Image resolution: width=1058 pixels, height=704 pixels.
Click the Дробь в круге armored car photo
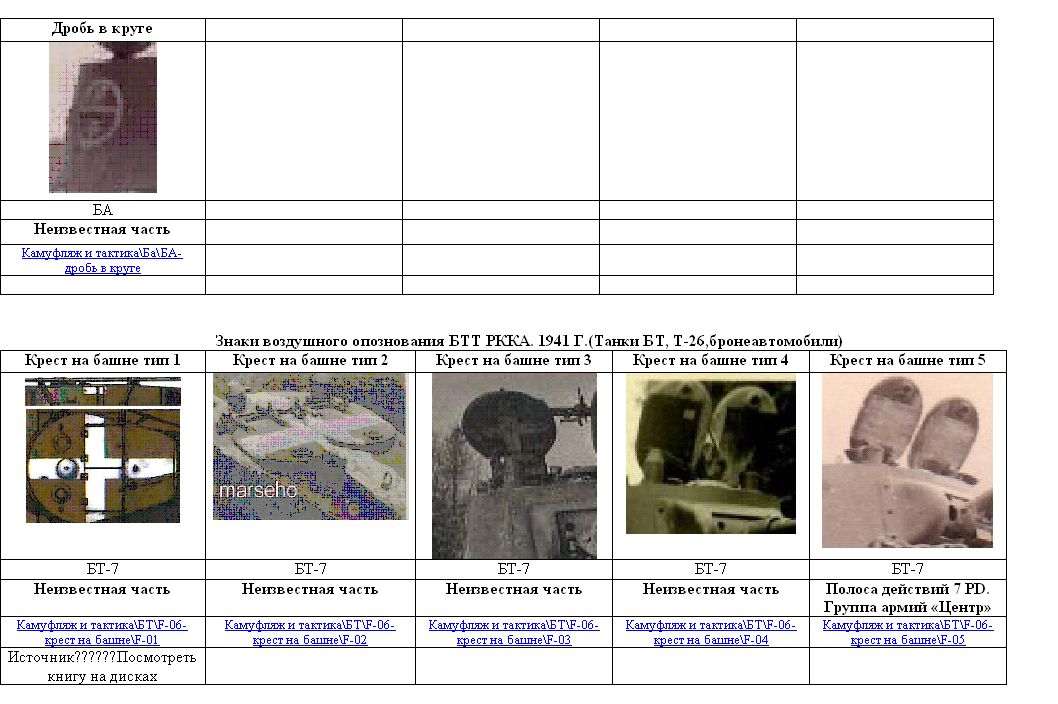point(103,118)
